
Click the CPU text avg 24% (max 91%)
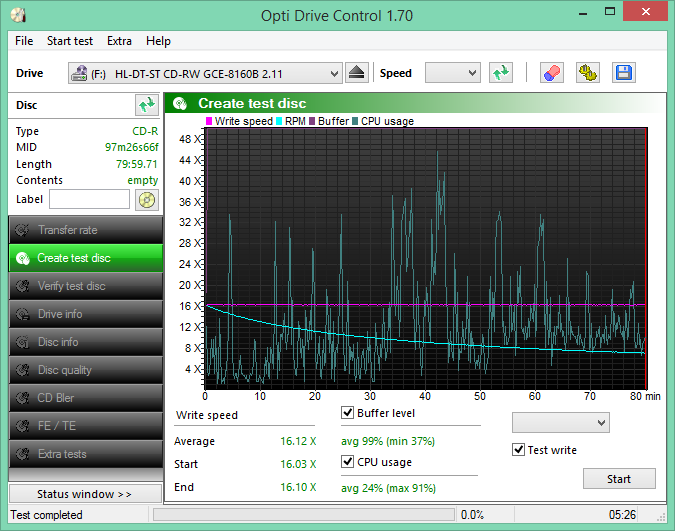388,488
